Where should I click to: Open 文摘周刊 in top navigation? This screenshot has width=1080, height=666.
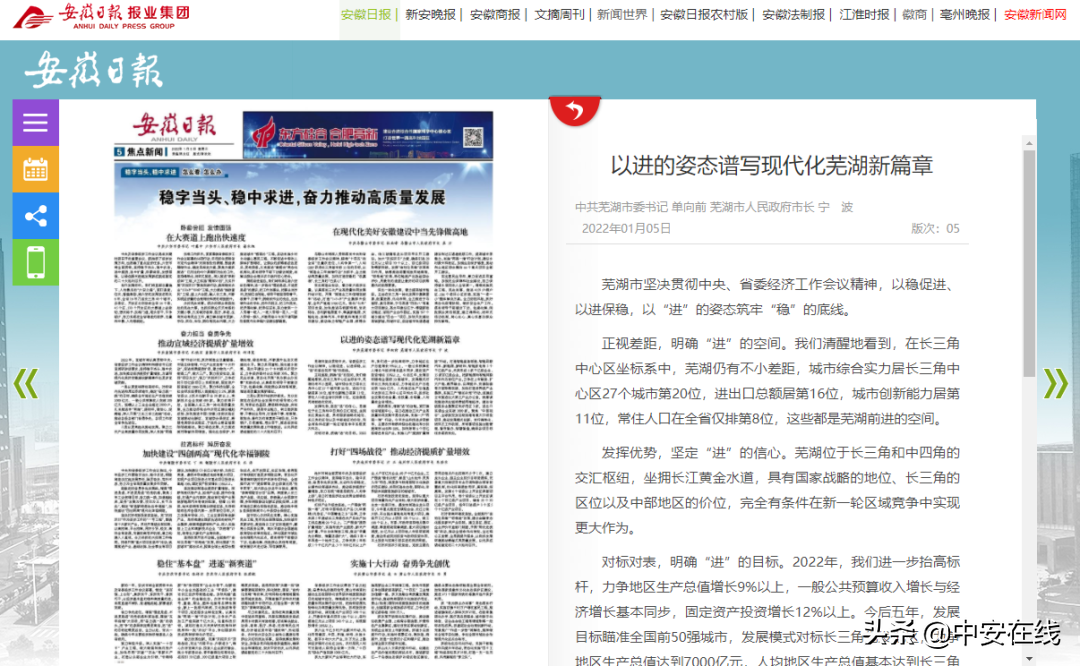pyautogui.click(x=559, y=14)
